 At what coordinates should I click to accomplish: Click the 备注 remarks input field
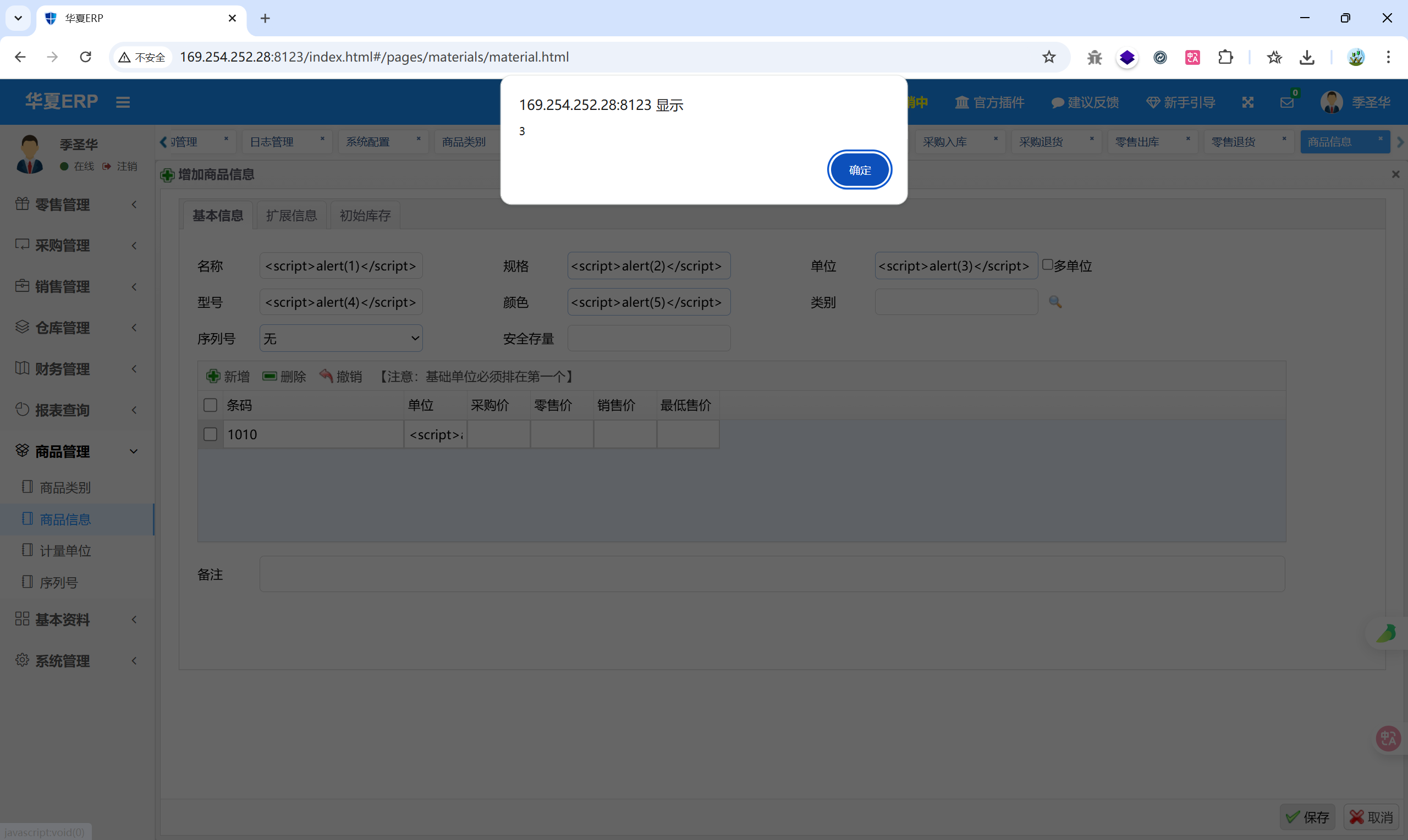(x=772, y=574)
